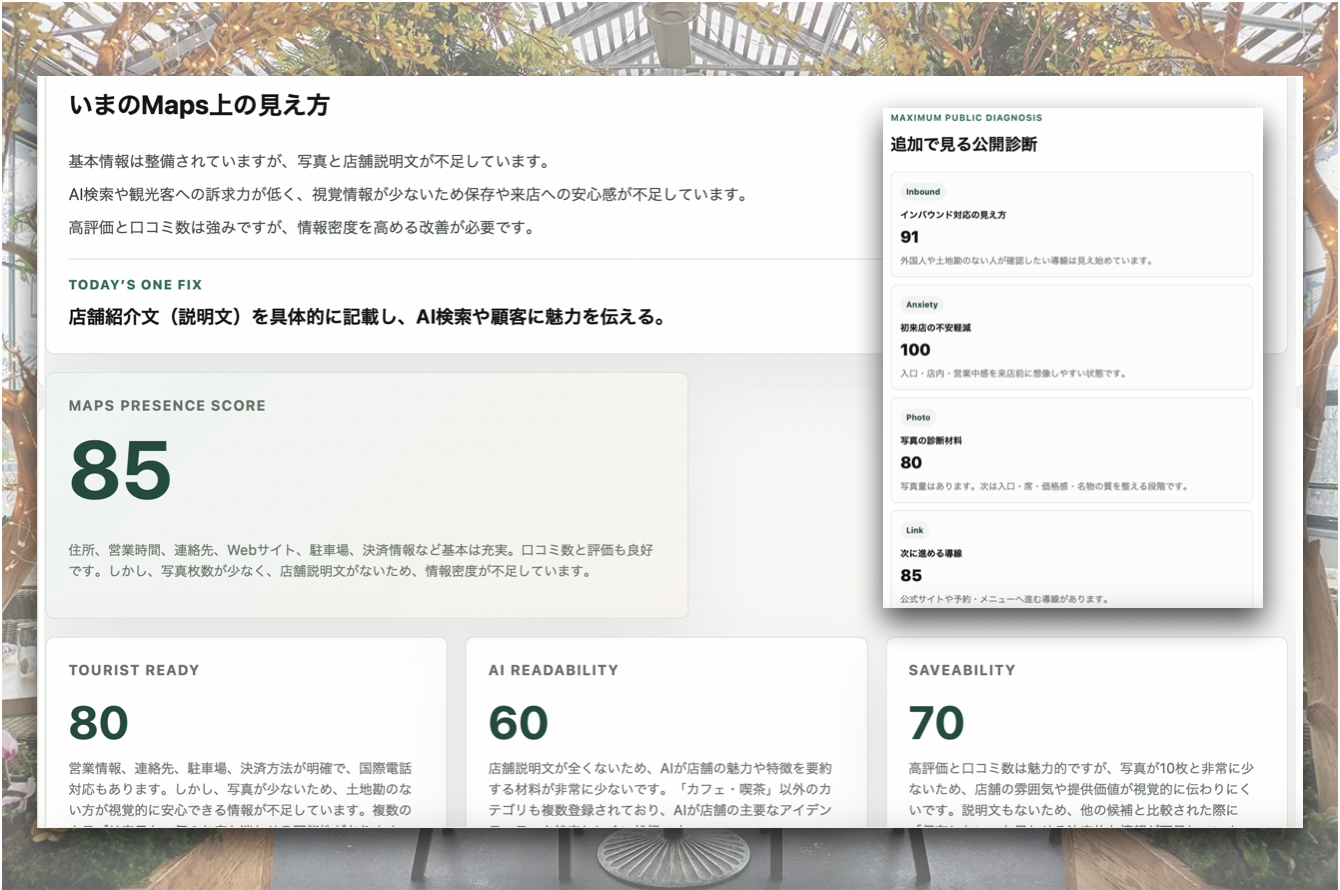Click the title "インバウンド対応の見え方"
Viewport: 1340px width, 890px height.
point(953,215)
